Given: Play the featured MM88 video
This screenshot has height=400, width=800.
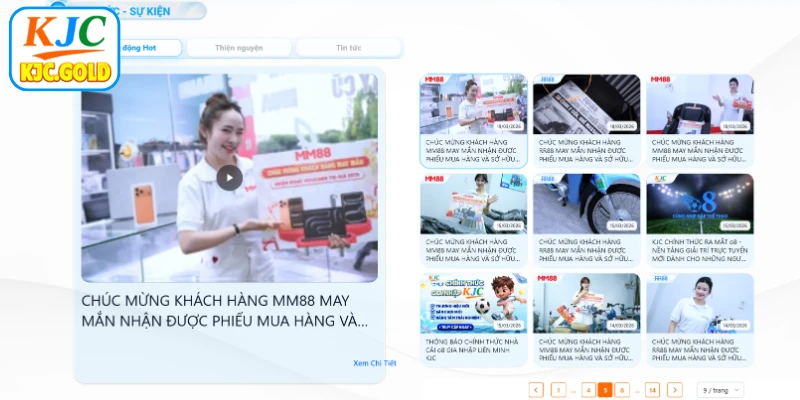Looking at the screenshot, I should click(x=229, y=178).
